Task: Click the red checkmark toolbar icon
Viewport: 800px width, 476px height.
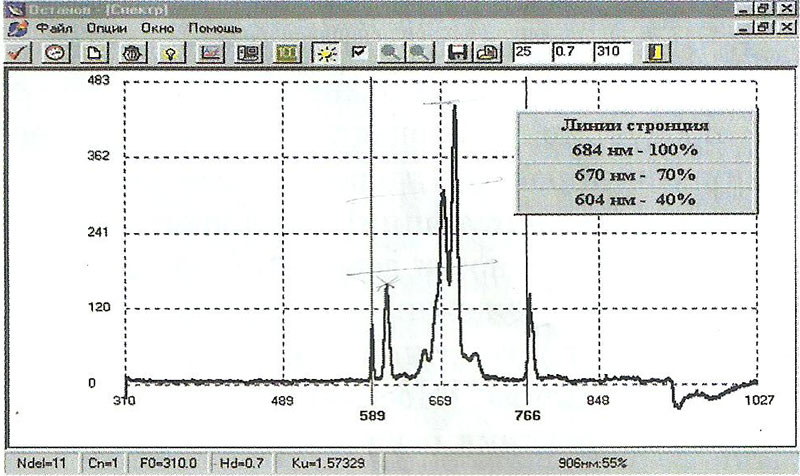Action: point(17,52)
